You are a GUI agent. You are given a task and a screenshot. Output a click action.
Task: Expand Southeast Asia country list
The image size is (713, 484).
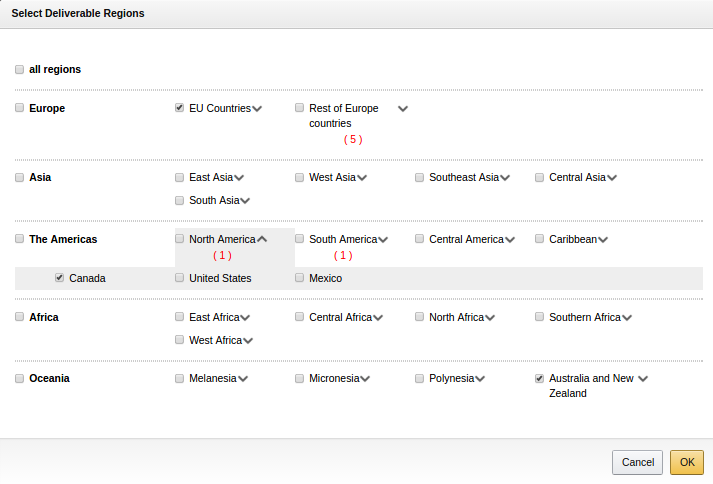(505, 178)
